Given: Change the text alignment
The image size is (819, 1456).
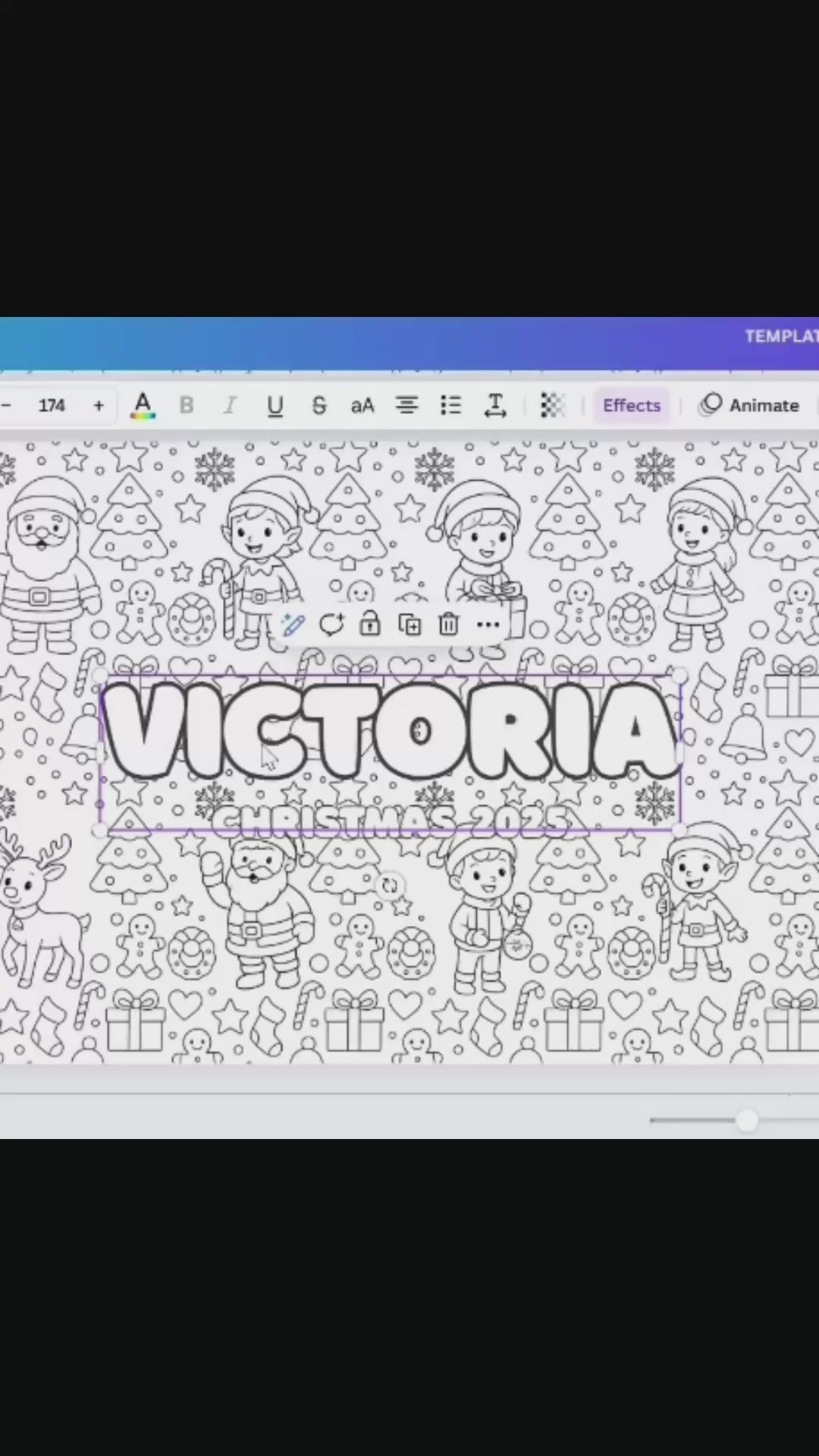Looking at the screenshot, I should click(406, 406).
